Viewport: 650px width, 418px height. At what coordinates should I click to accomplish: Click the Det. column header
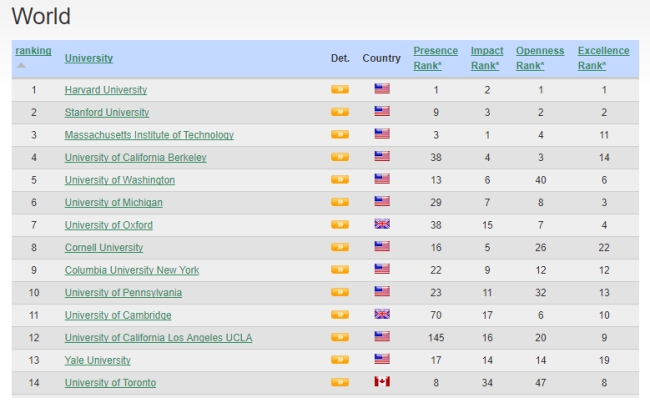coord(340,58)
